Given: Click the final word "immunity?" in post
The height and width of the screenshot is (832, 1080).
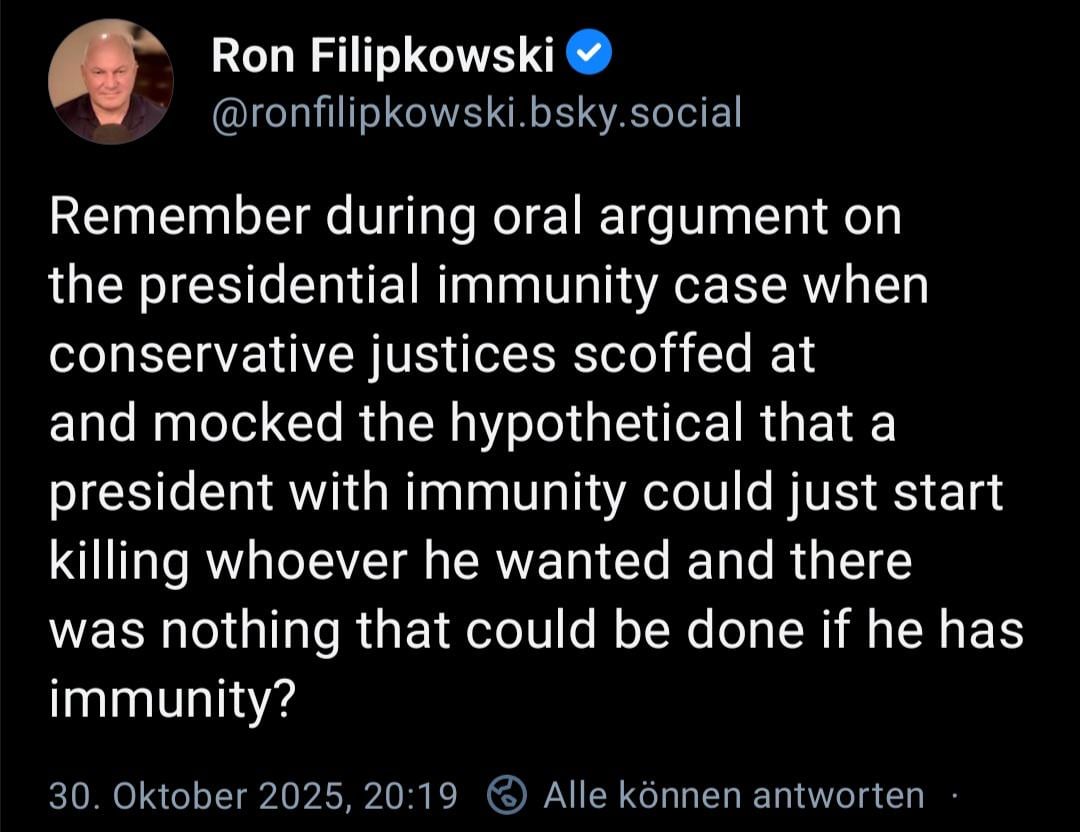Looking at the screenshot, I should click(x=170, y=699).
